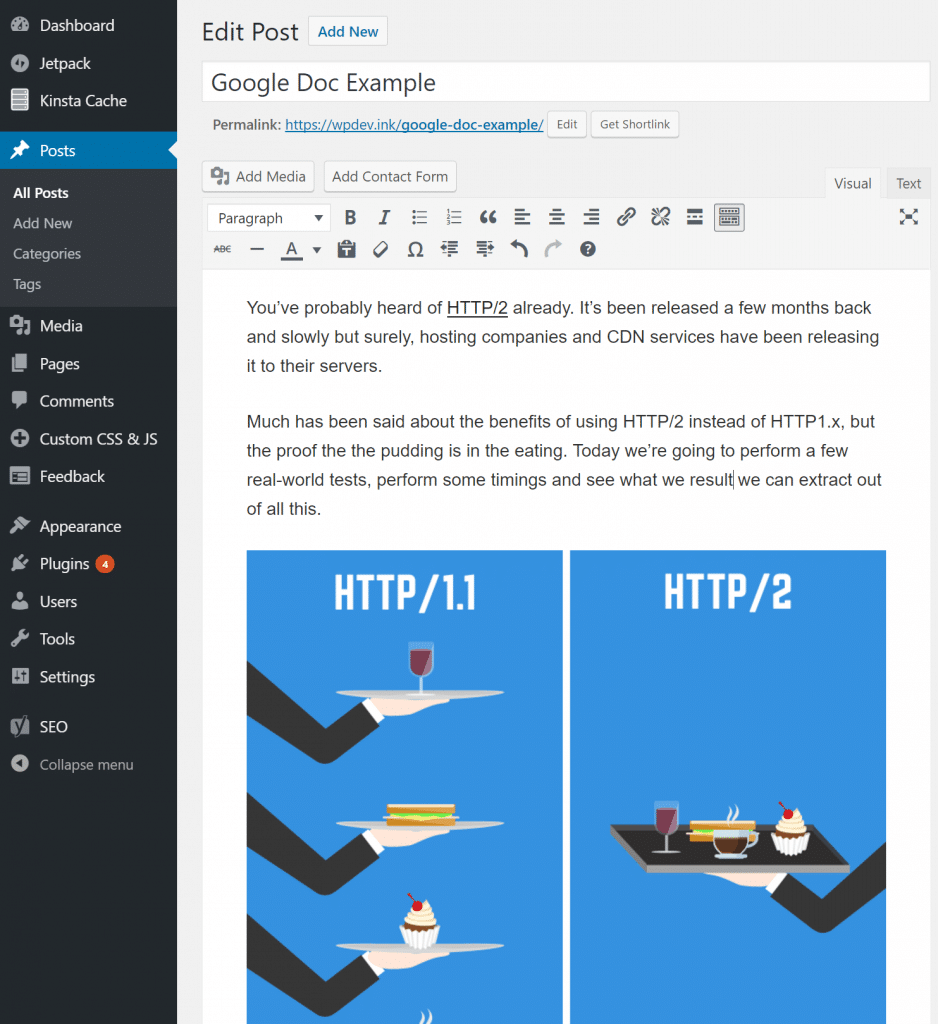Go to All Posts

[40, 193]
